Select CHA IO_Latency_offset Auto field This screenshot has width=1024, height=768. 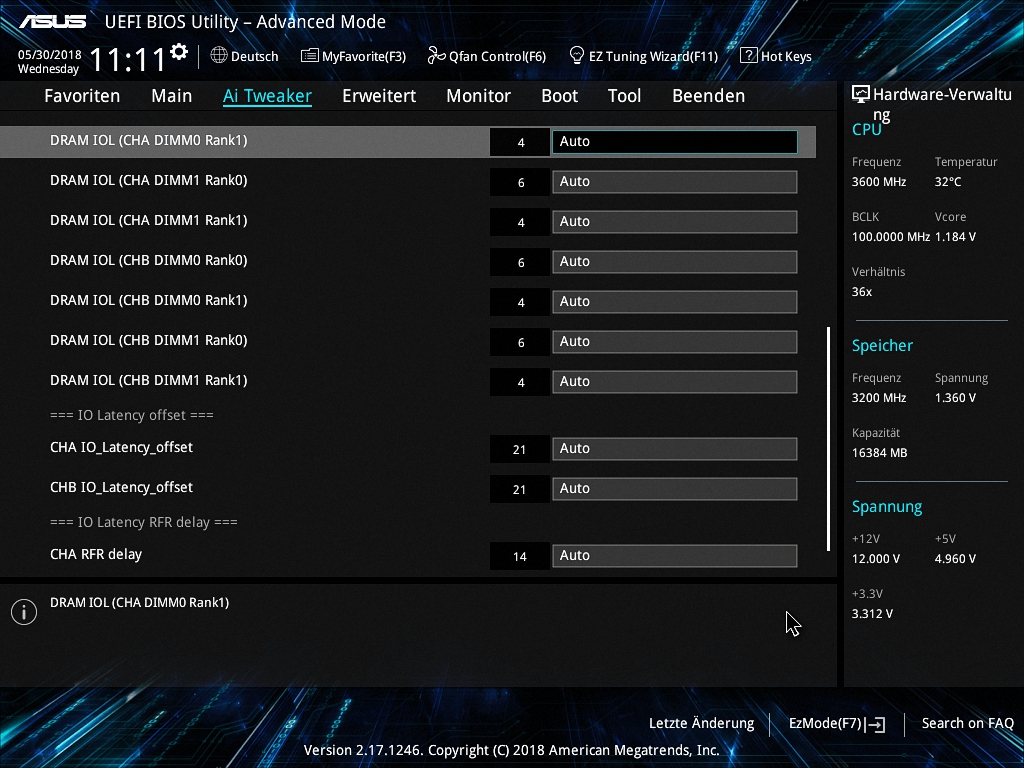[675, 449]
